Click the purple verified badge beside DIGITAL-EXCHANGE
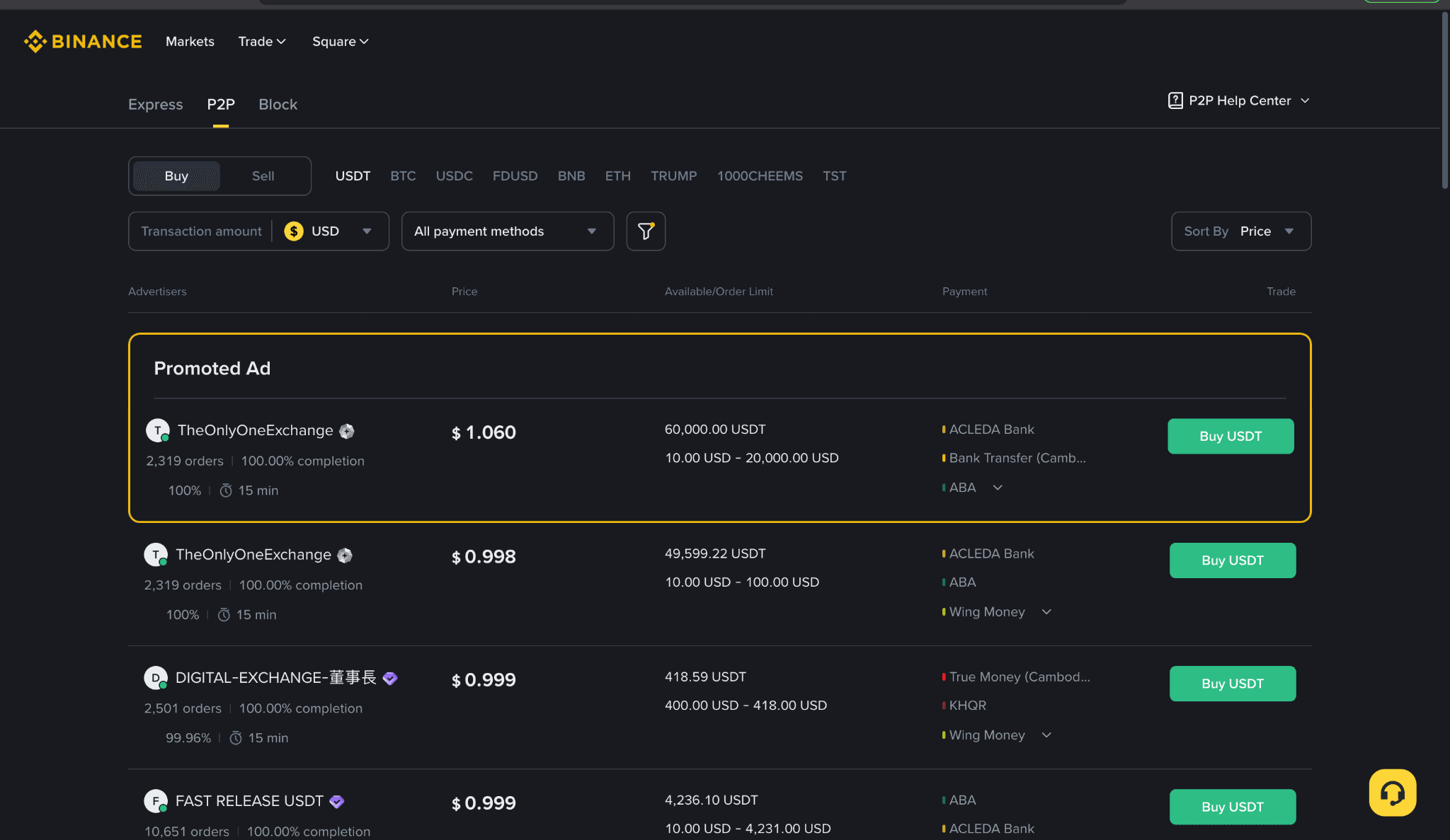 (x=390, y=678)
